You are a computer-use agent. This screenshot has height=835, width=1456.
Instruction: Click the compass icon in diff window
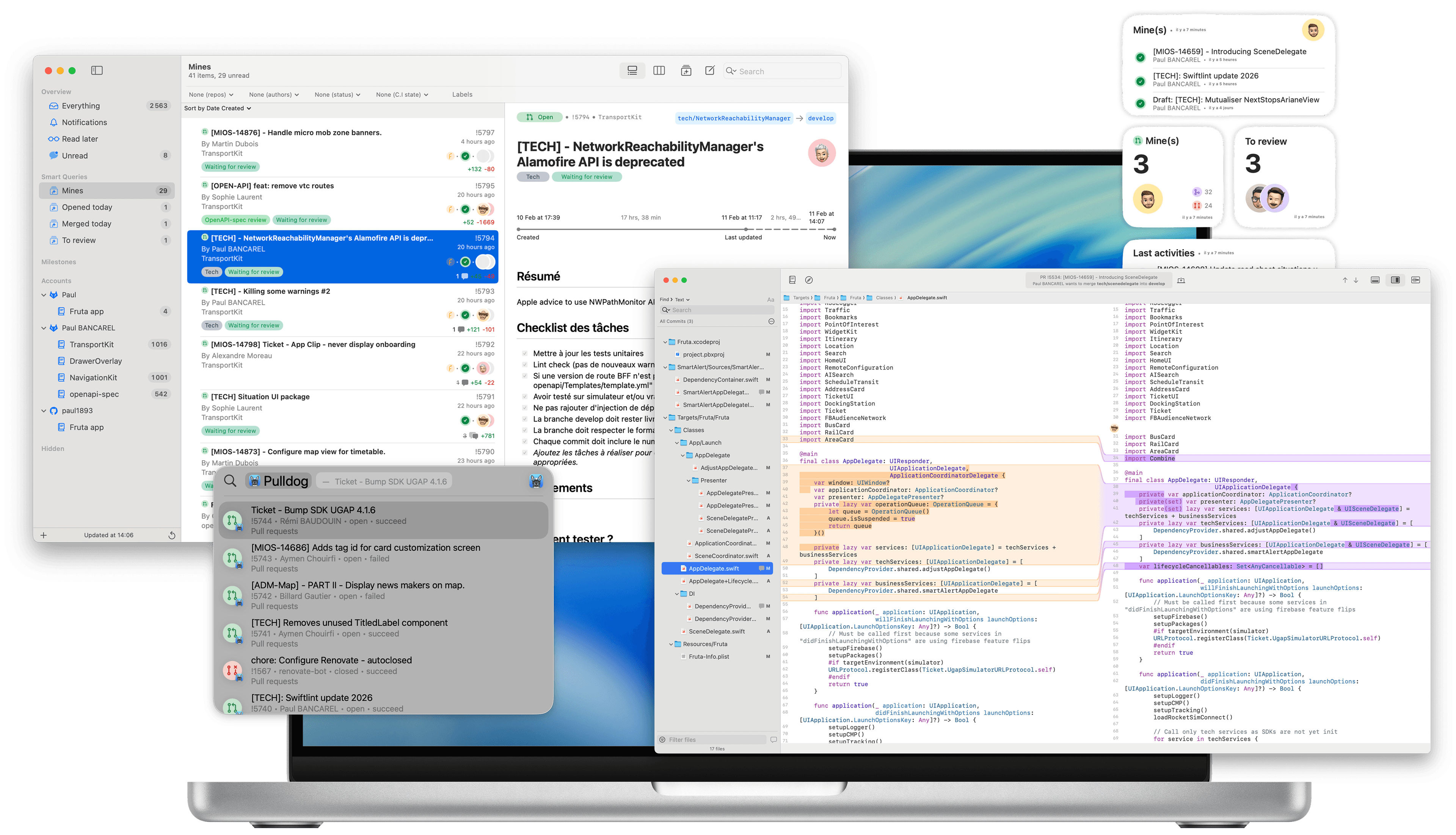pyautogui.click(x=808, y=280)
